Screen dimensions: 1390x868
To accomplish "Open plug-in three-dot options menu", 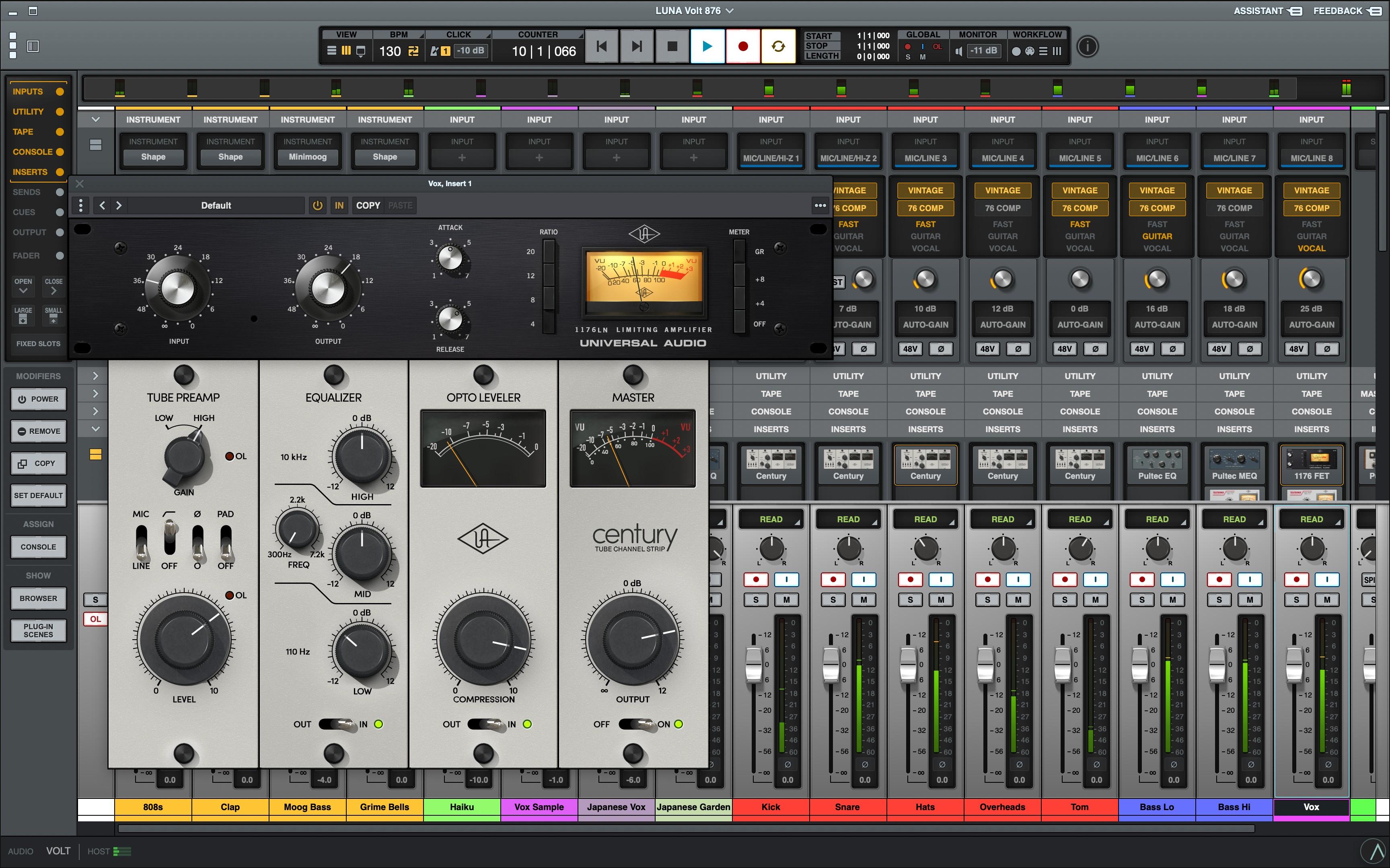I will (820, 205).
